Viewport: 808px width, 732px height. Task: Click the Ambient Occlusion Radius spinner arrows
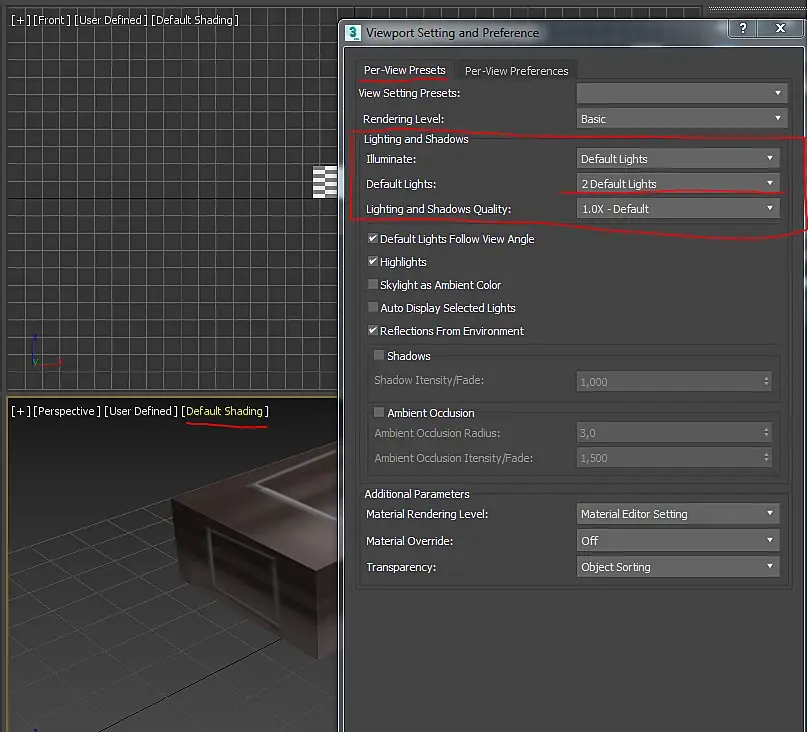pos(766,433)
